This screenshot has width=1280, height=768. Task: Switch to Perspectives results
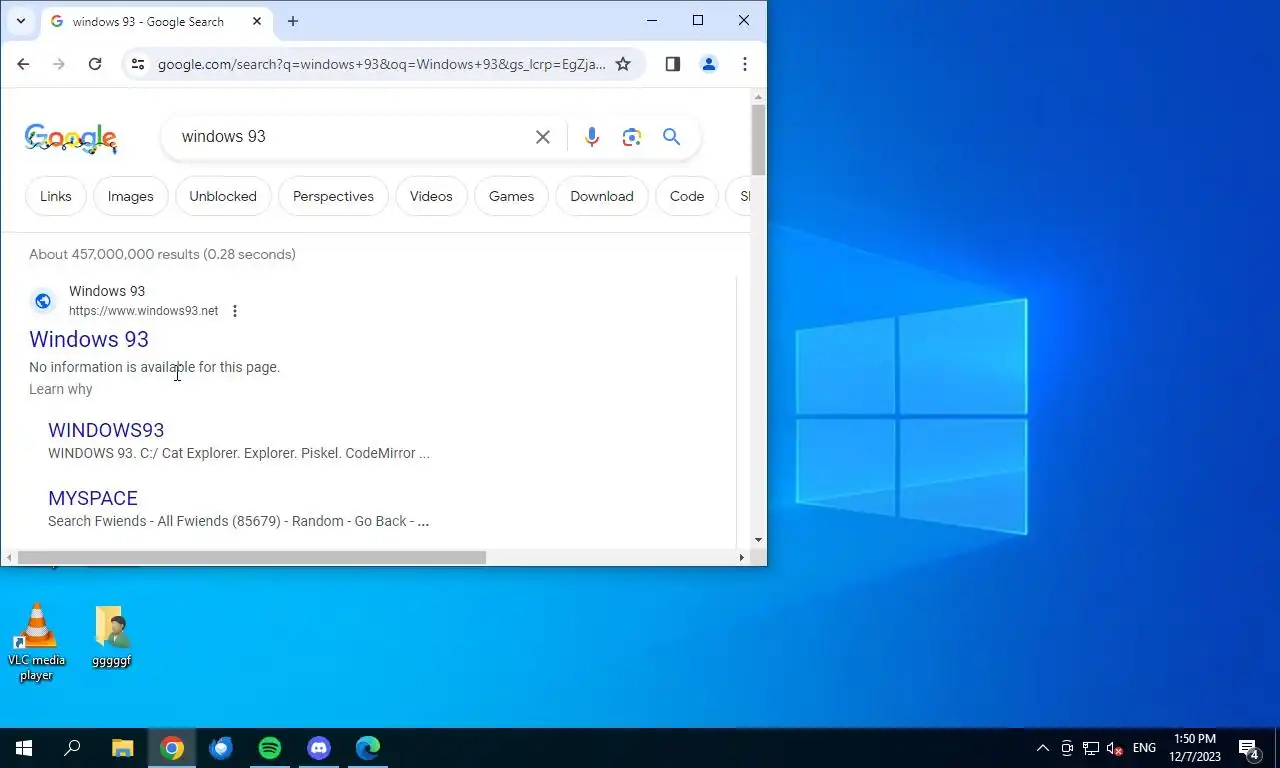(333, 196)
